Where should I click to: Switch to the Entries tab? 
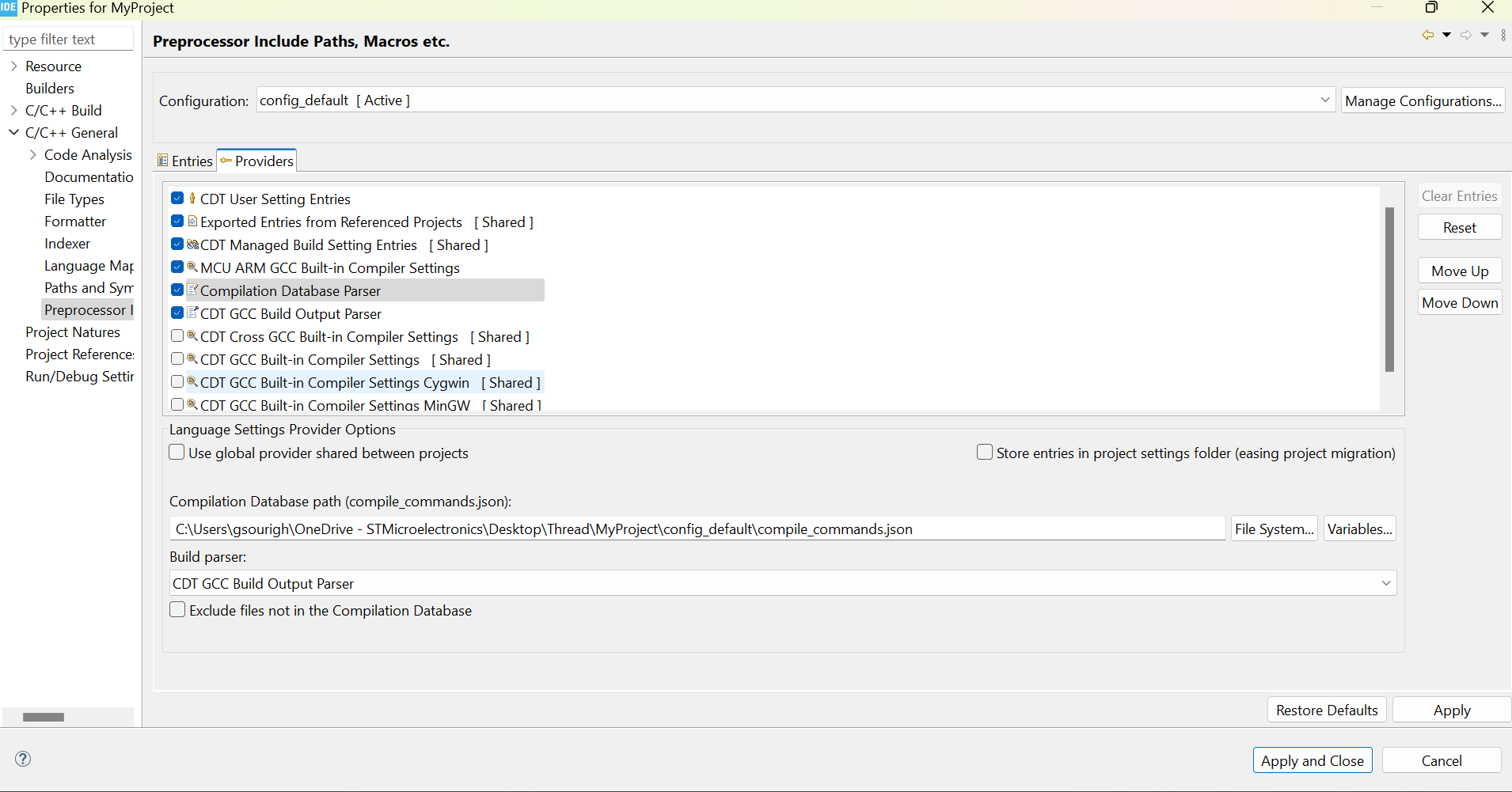tap(186, 161)
